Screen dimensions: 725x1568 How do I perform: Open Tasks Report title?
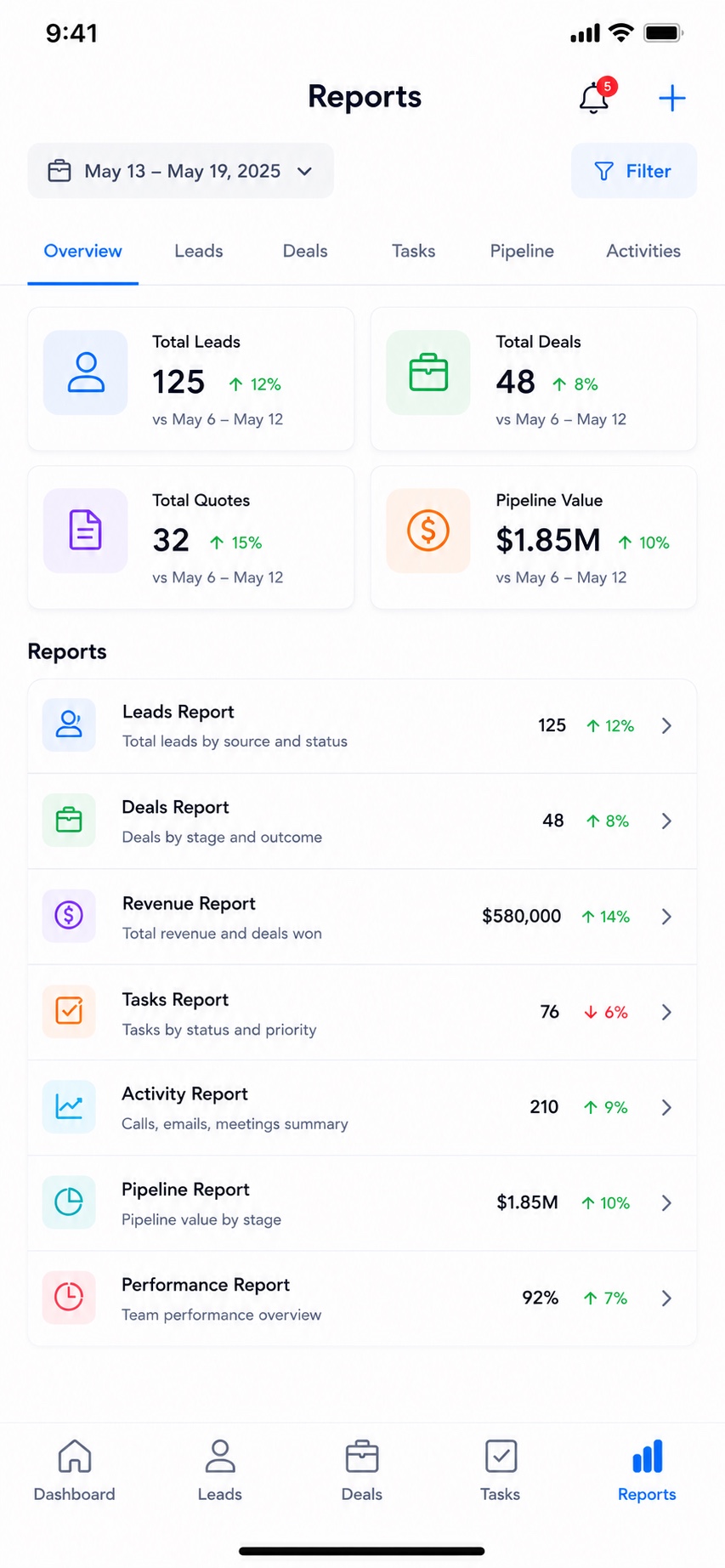click(x=175, y=999)
